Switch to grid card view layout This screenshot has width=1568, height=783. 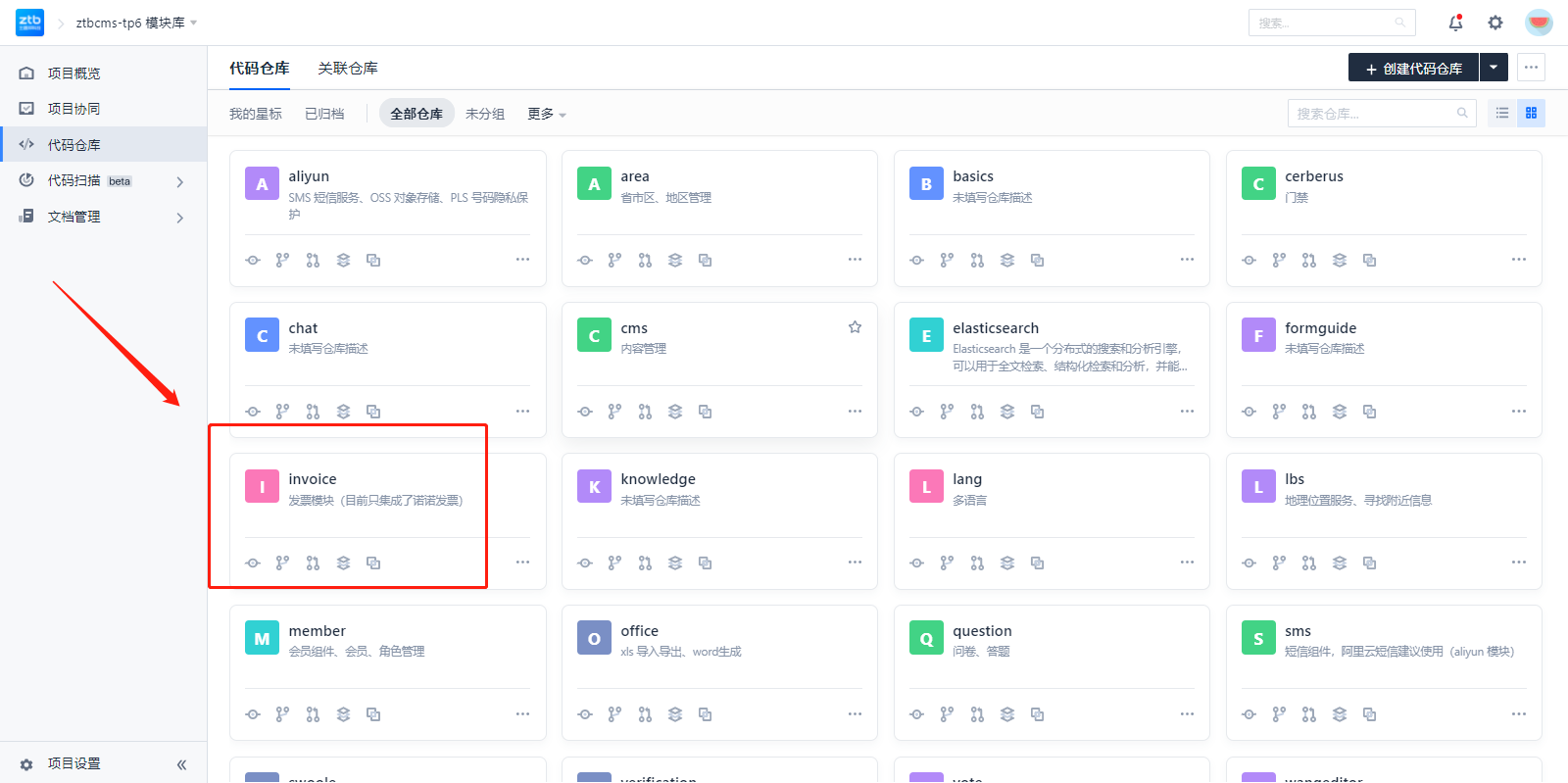[x=1532, y=114]
